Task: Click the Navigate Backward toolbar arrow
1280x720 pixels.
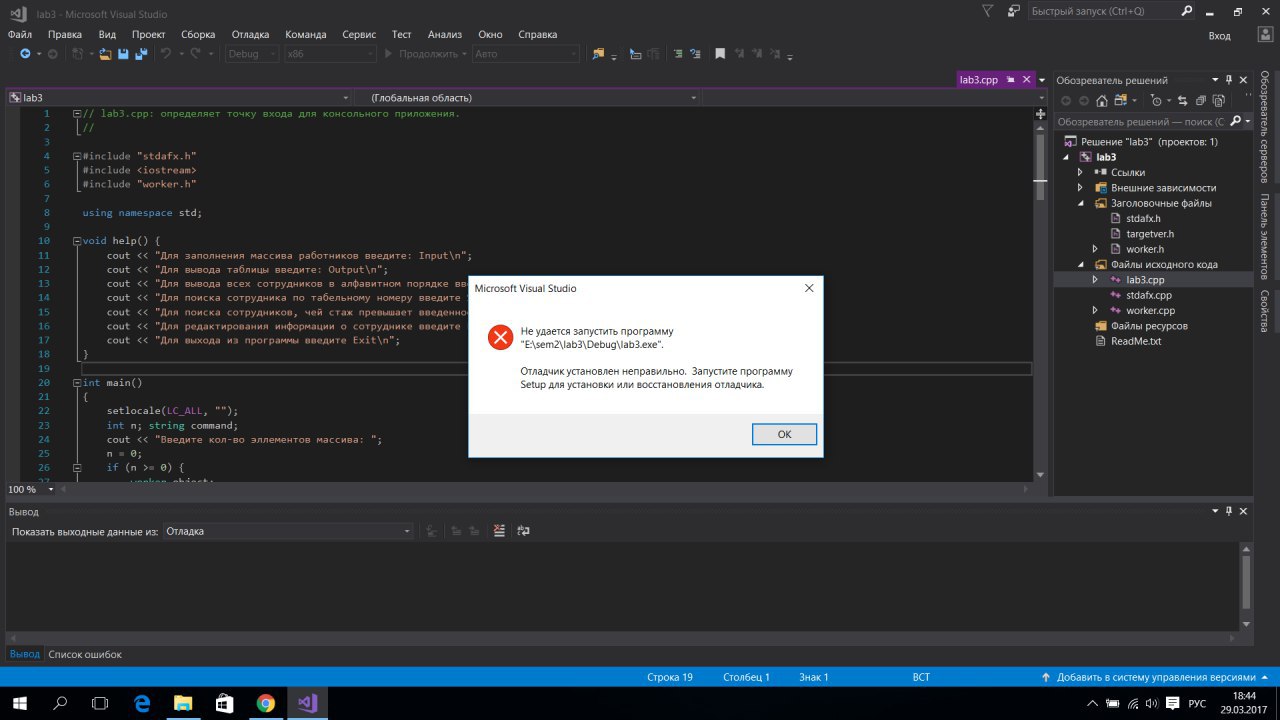Action: point(25,54)
